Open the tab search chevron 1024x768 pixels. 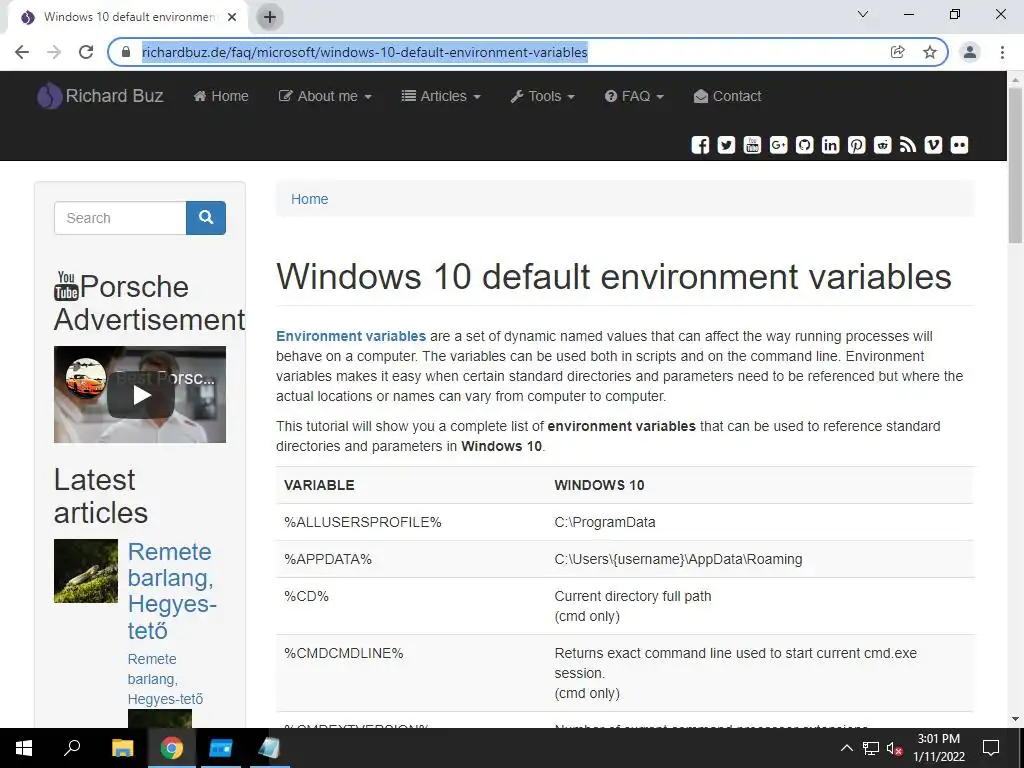(863, 14)
